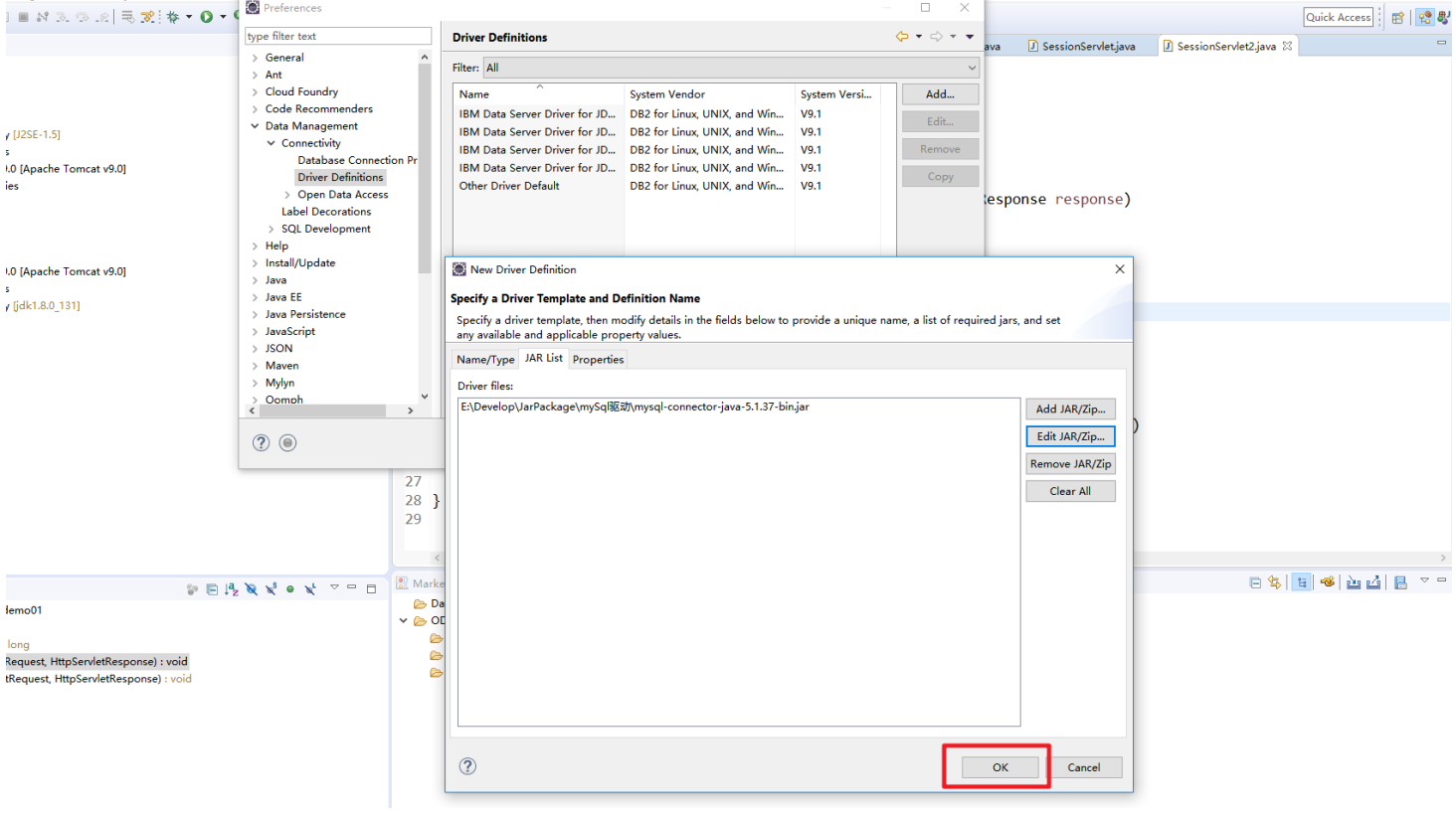Click the Disconnect icon in the debug toolbar
This screenshot has width=1456, height=823.
(x=43, y=17)
